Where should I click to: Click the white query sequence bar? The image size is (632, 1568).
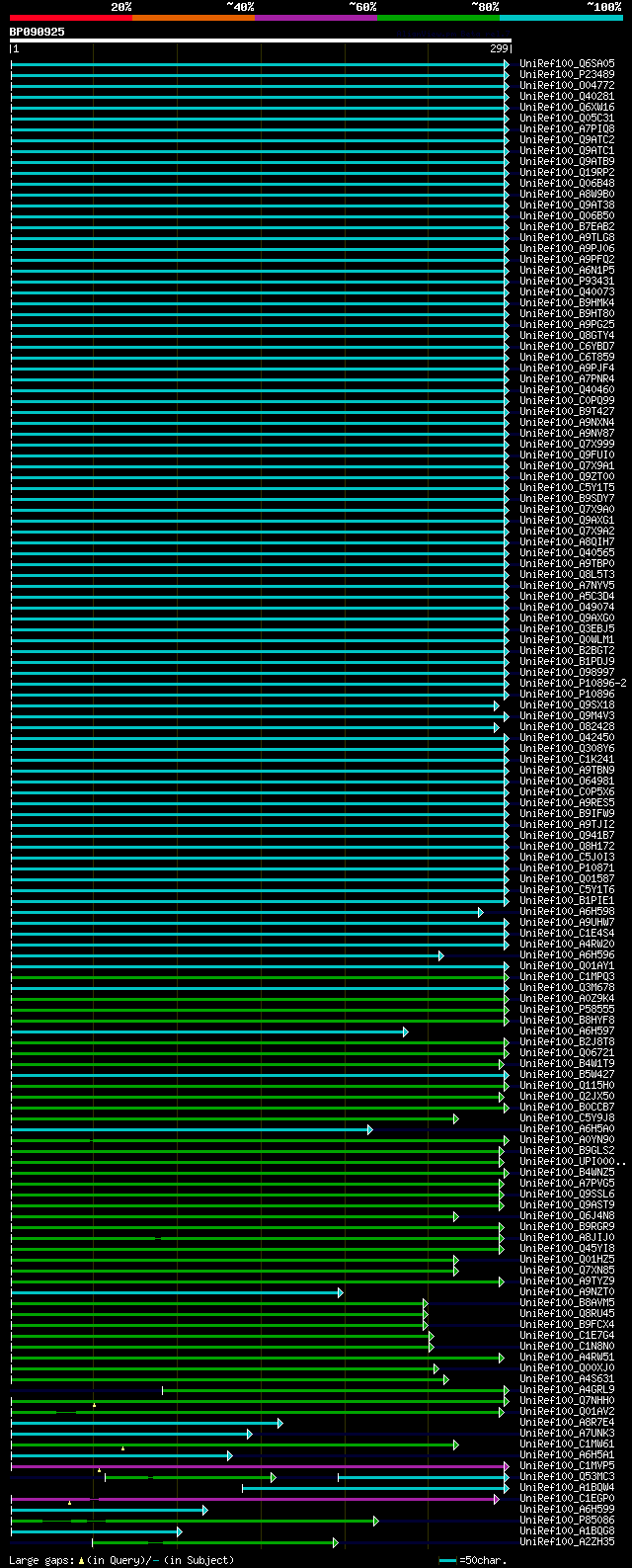[261, 41]
